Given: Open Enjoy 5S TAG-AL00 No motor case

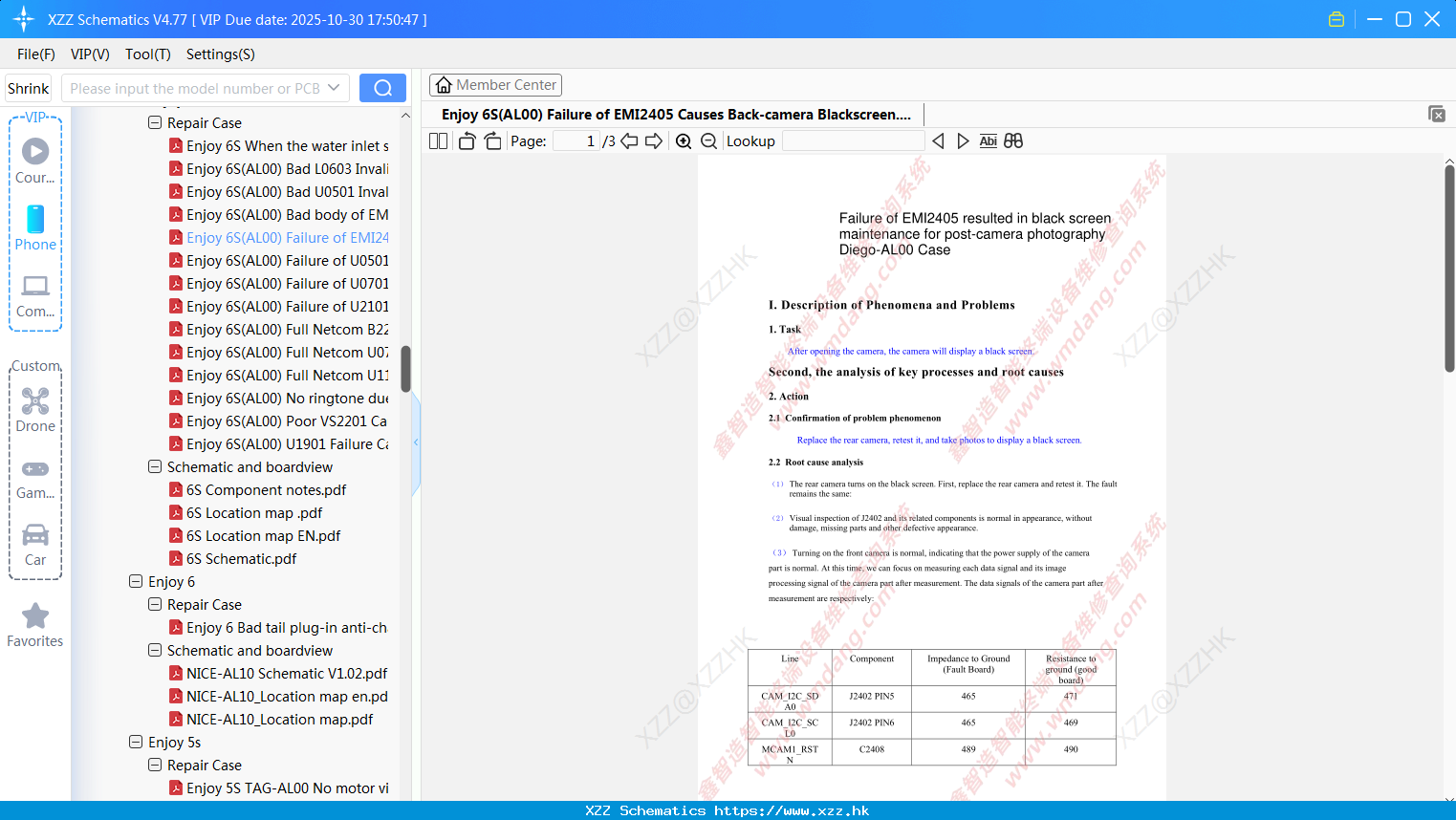Looking at the screenshot, I should coord(279,788).
